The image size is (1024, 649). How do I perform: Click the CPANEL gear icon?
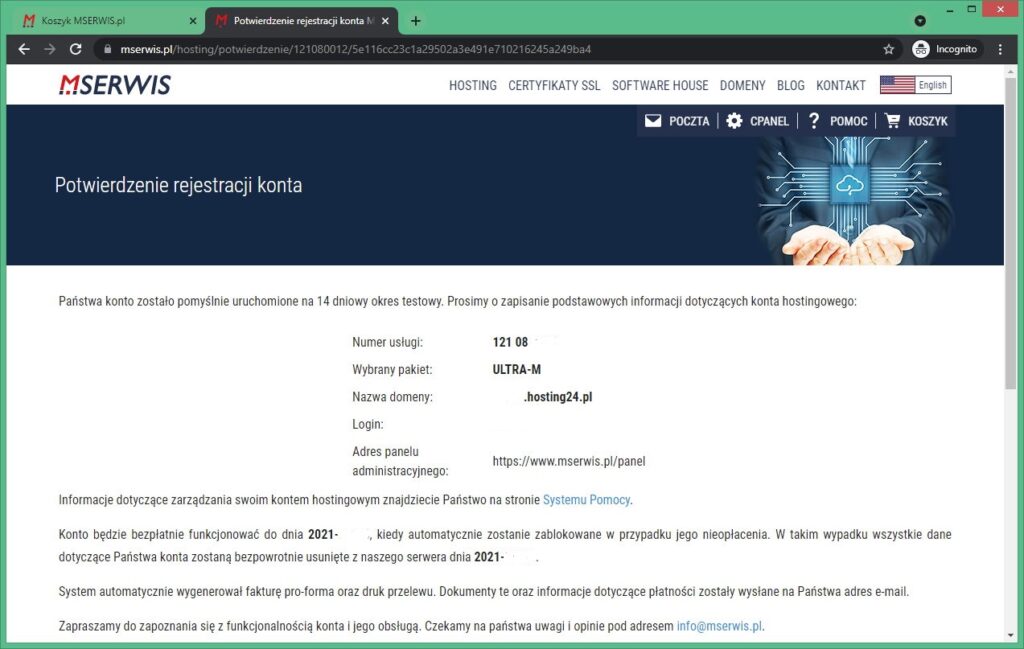click(x=732, y=120)
